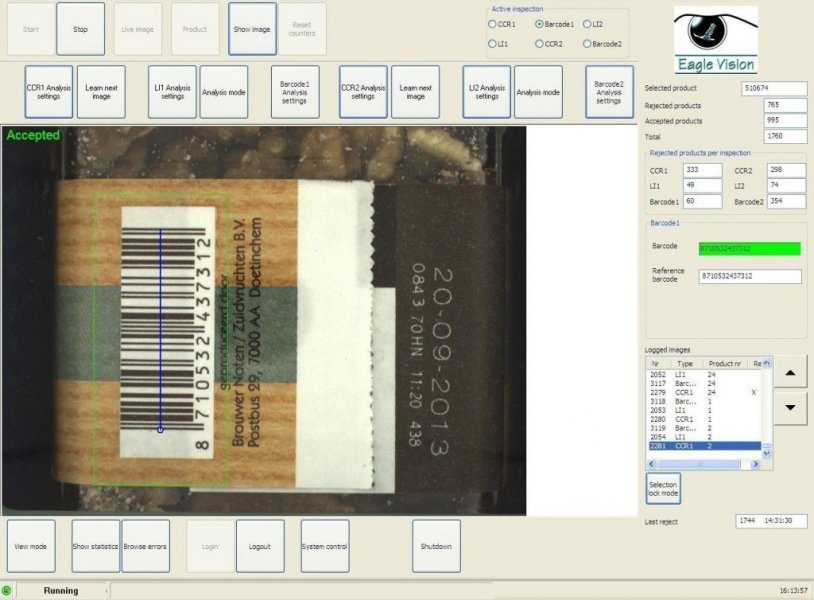
Task: Select logged image row 3117
Action: pyautogui.click(x=704, y=384)
